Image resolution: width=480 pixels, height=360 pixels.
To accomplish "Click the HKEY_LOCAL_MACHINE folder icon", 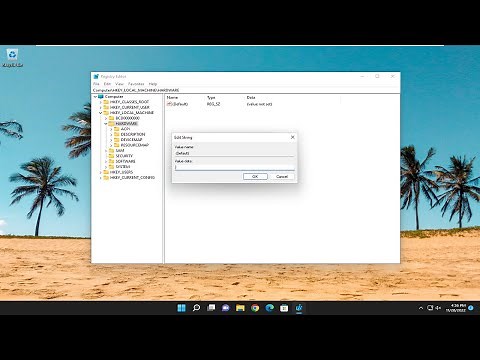I will [106, 113].
